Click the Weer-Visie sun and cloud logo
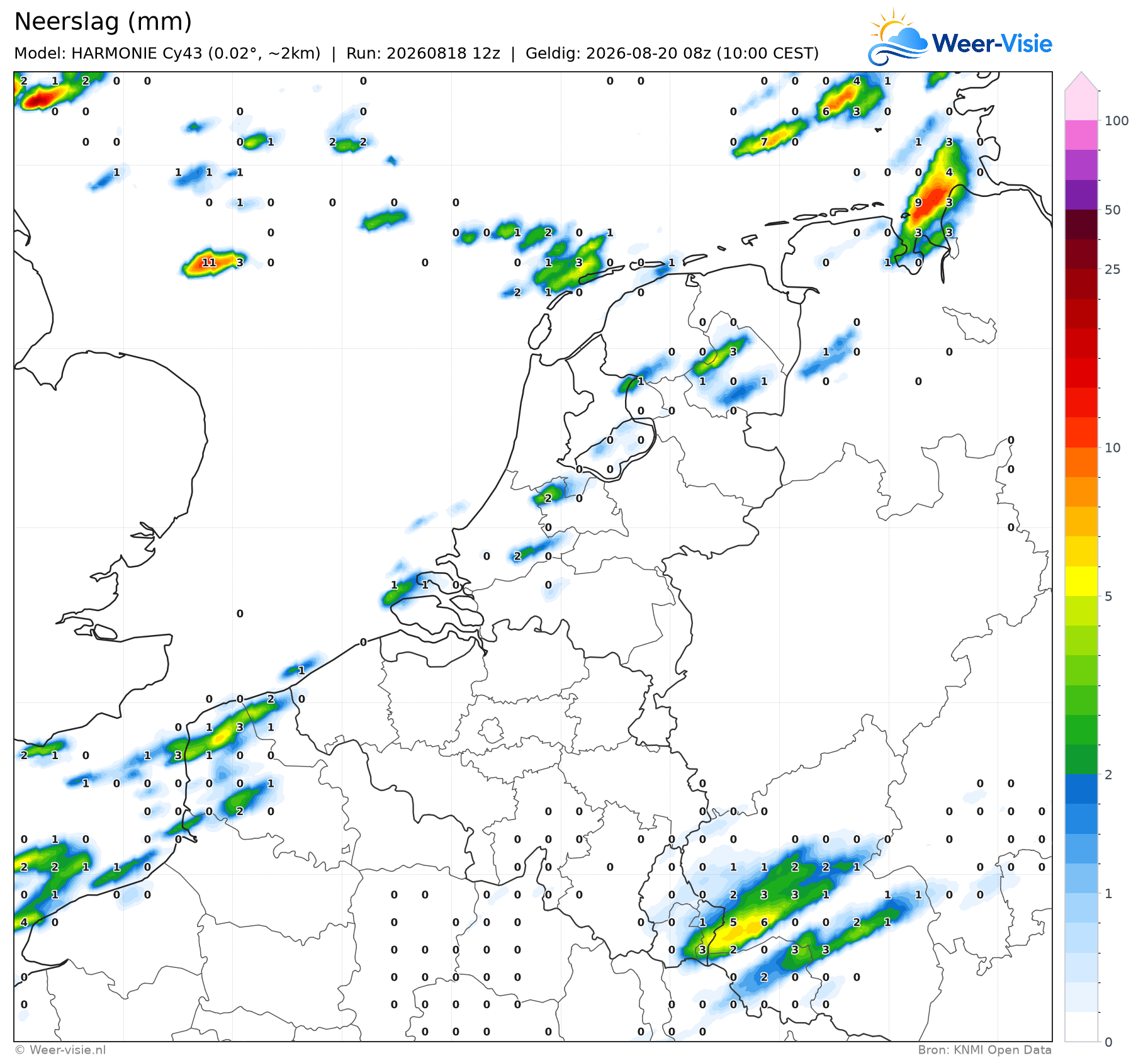 point(898,37)
